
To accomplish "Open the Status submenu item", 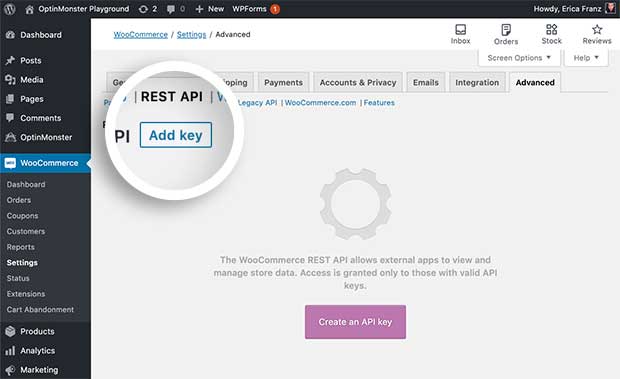I will pyautogui.click(x=18, y=278).
